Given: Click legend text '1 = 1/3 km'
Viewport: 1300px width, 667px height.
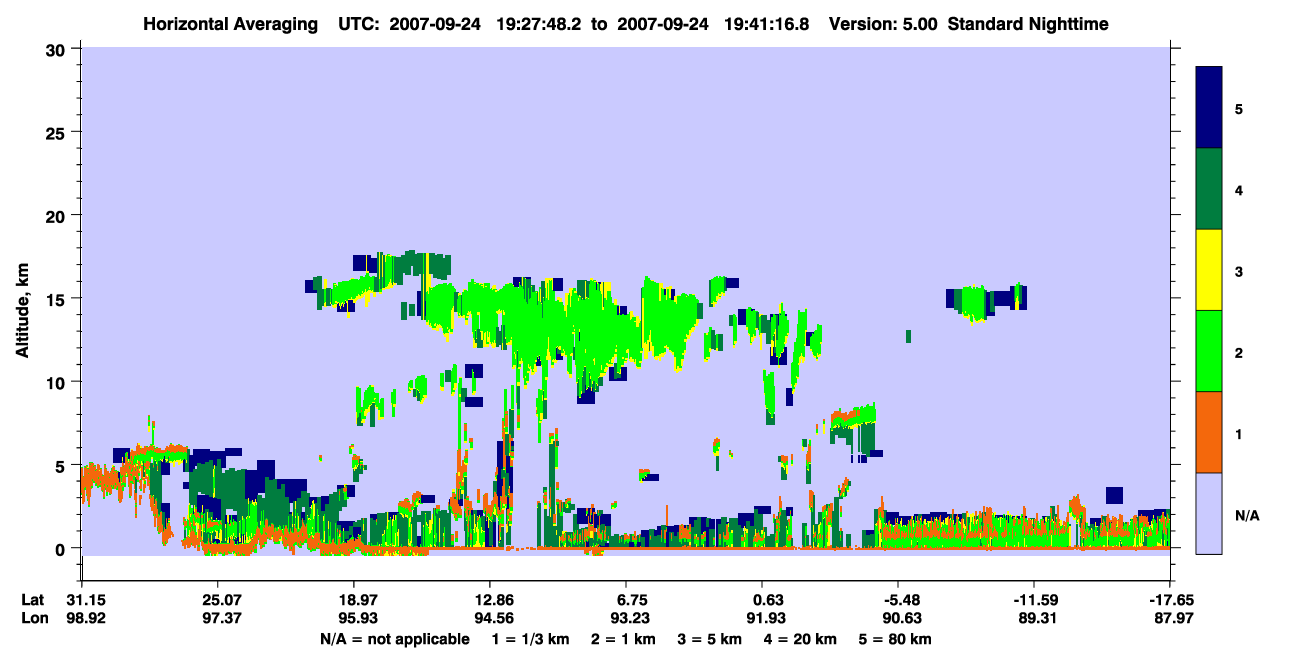Looking at the screenshot, I should click(x=531, y=639).
